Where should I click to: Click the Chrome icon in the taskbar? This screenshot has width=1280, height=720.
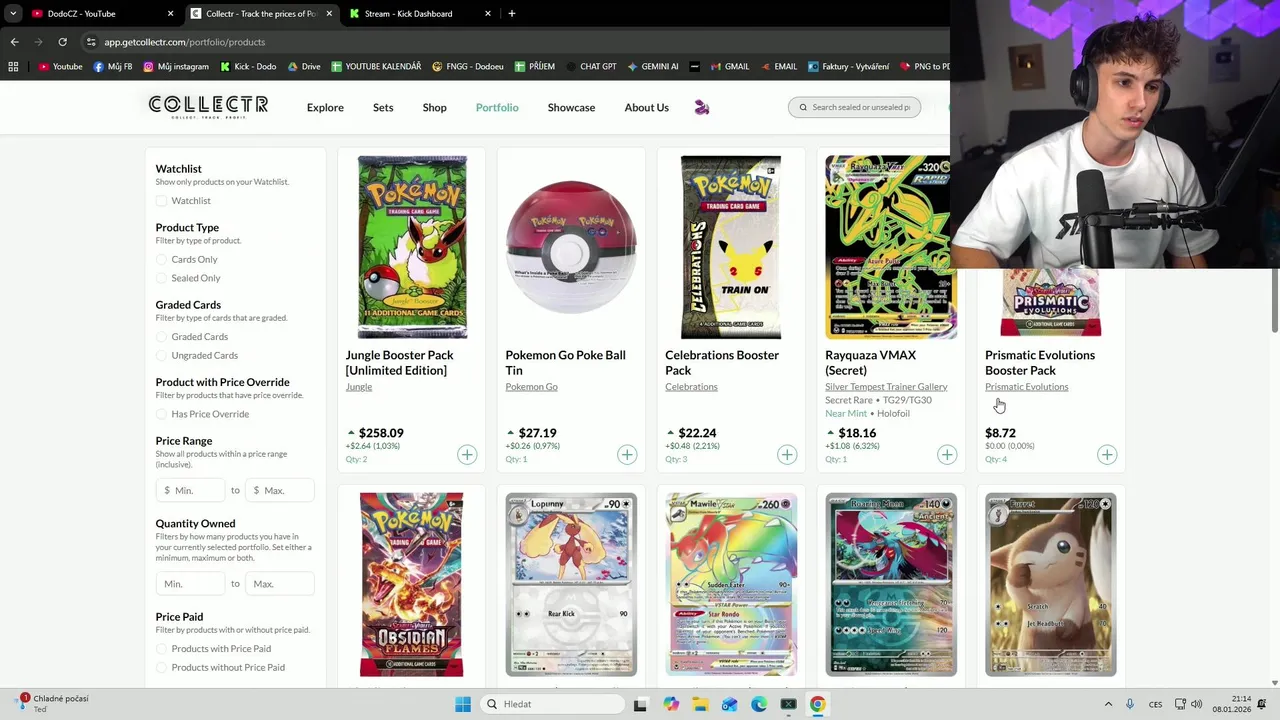coord(817,704)
